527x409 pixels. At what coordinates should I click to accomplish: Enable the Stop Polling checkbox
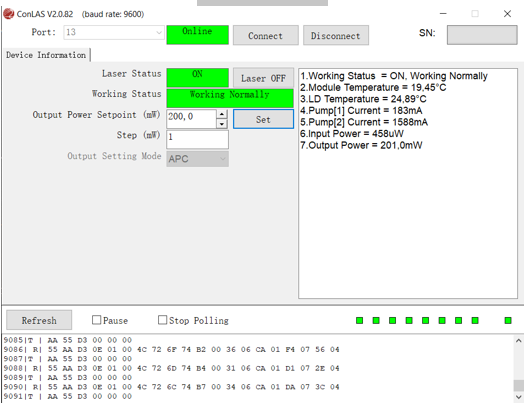(x=162, y=320)
